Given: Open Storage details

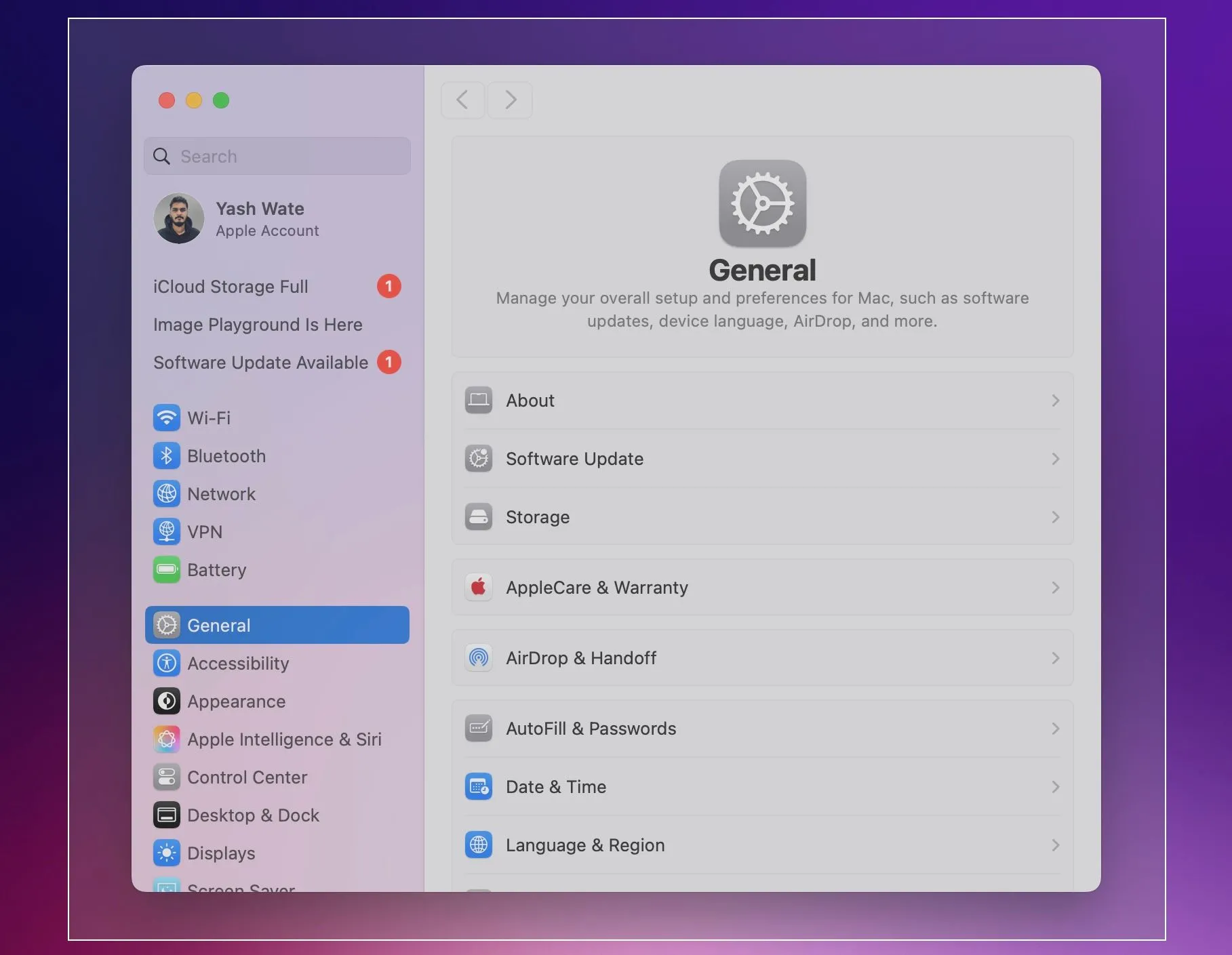Looking at the screenshot, I should pos(1055,516).
